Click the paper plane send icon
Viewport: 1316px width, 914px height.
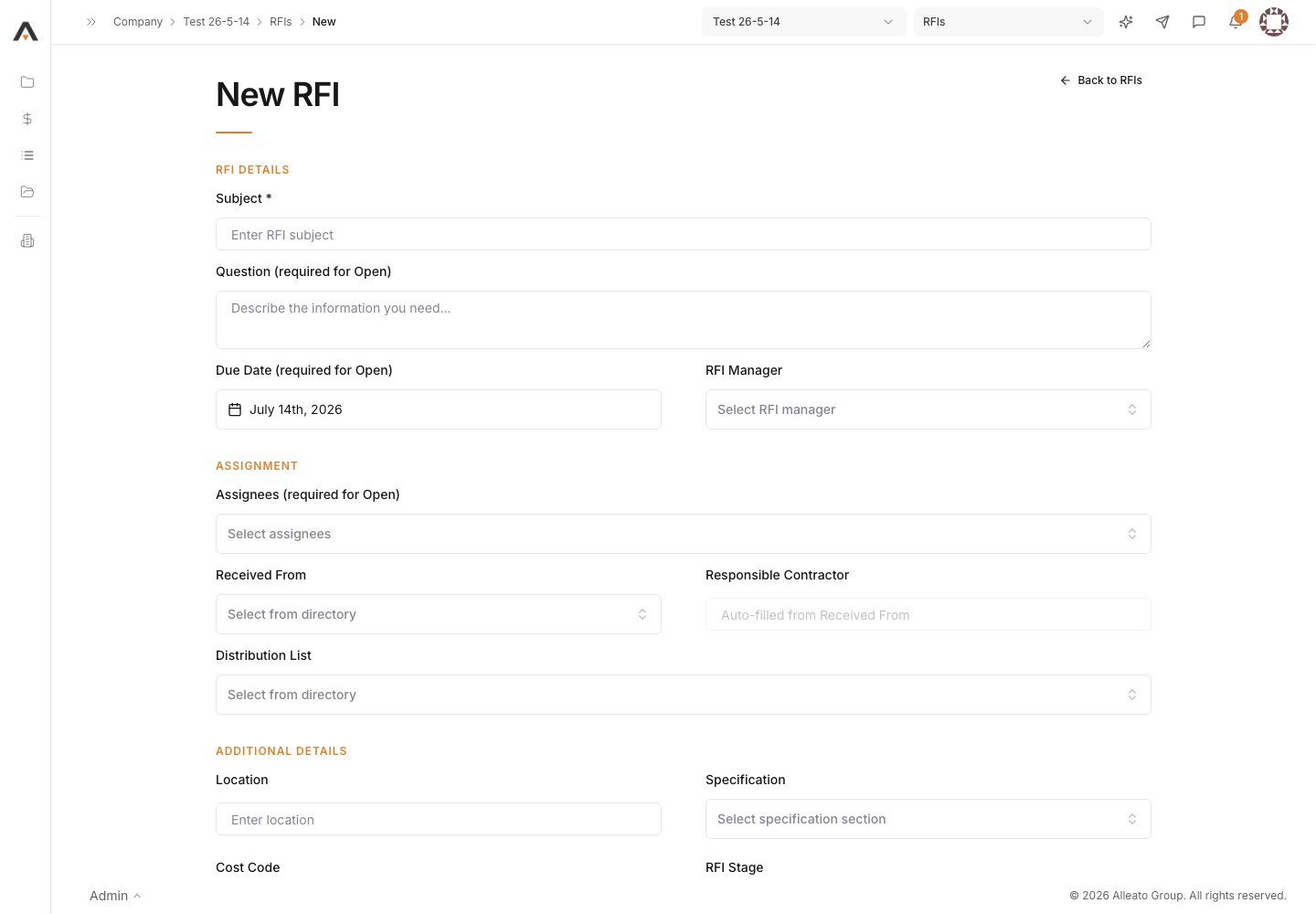tap(1162, 22)
